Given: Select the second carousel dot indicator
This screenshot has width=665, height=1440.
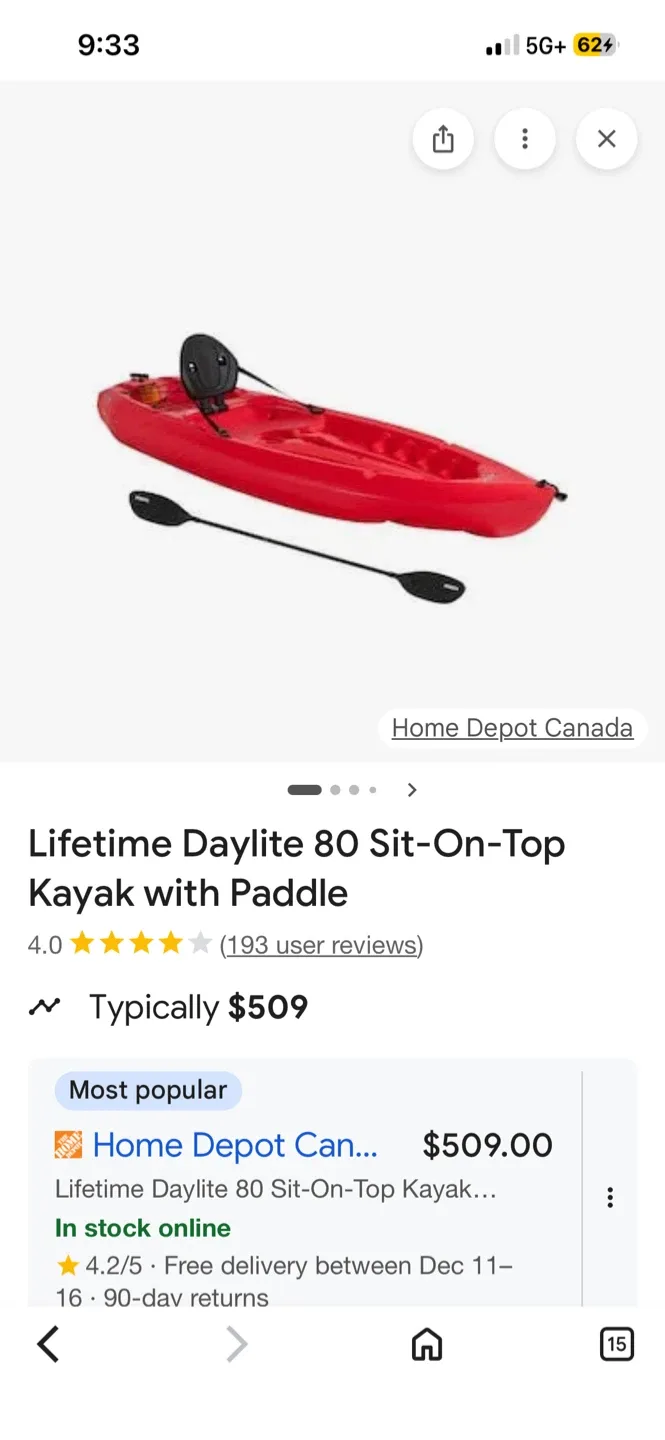Looking at the screenshot, I should click(335, 789).
